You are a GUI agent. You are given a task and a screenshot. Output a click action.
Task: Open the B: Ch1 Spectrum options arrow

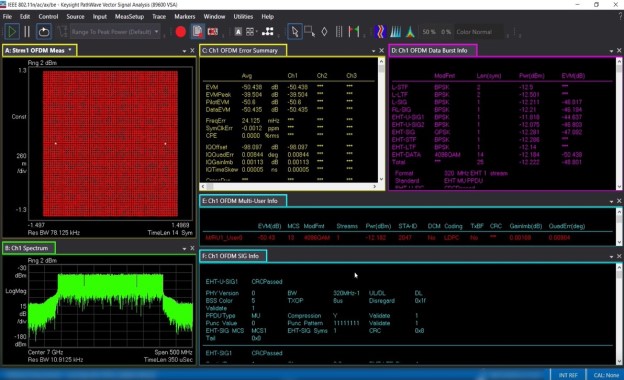pyautogui.click(x=184, y=248)
